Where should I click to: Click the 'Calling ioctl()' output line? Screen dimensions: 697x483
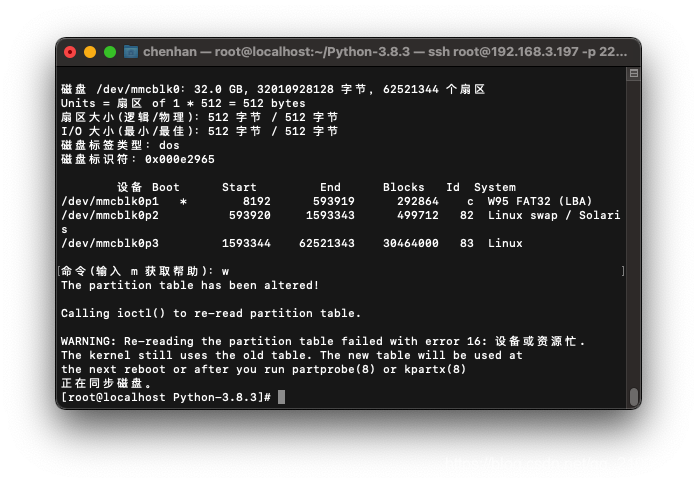[211, 313]
